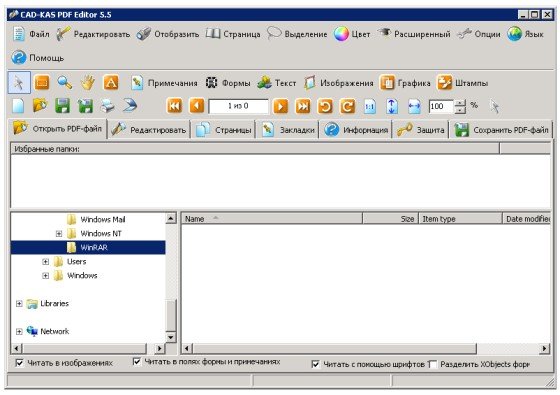Select the orange rectangle selection tool
560x395 pixels.
pyautogui.click(x=42, y=83)
